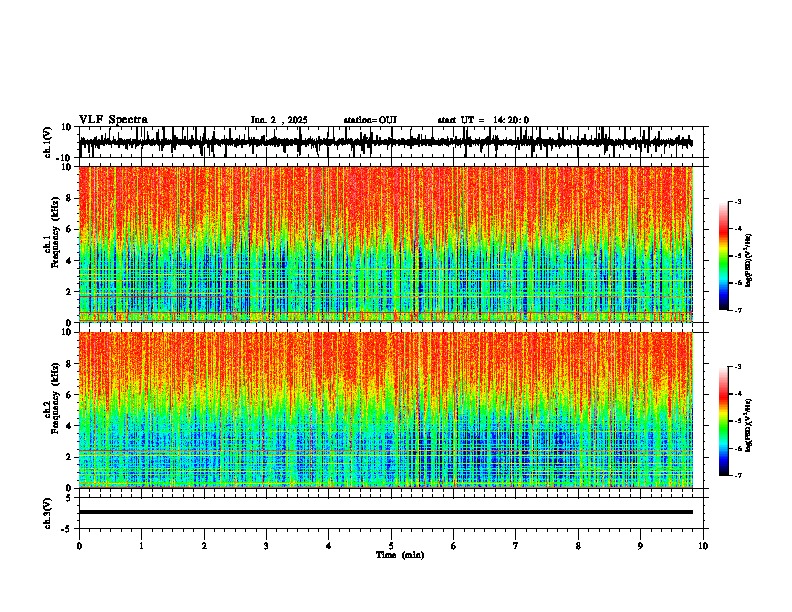Click the thick black ch.3 trace line
The height and width of the screenshot is (612, 792).
[385, 512]
